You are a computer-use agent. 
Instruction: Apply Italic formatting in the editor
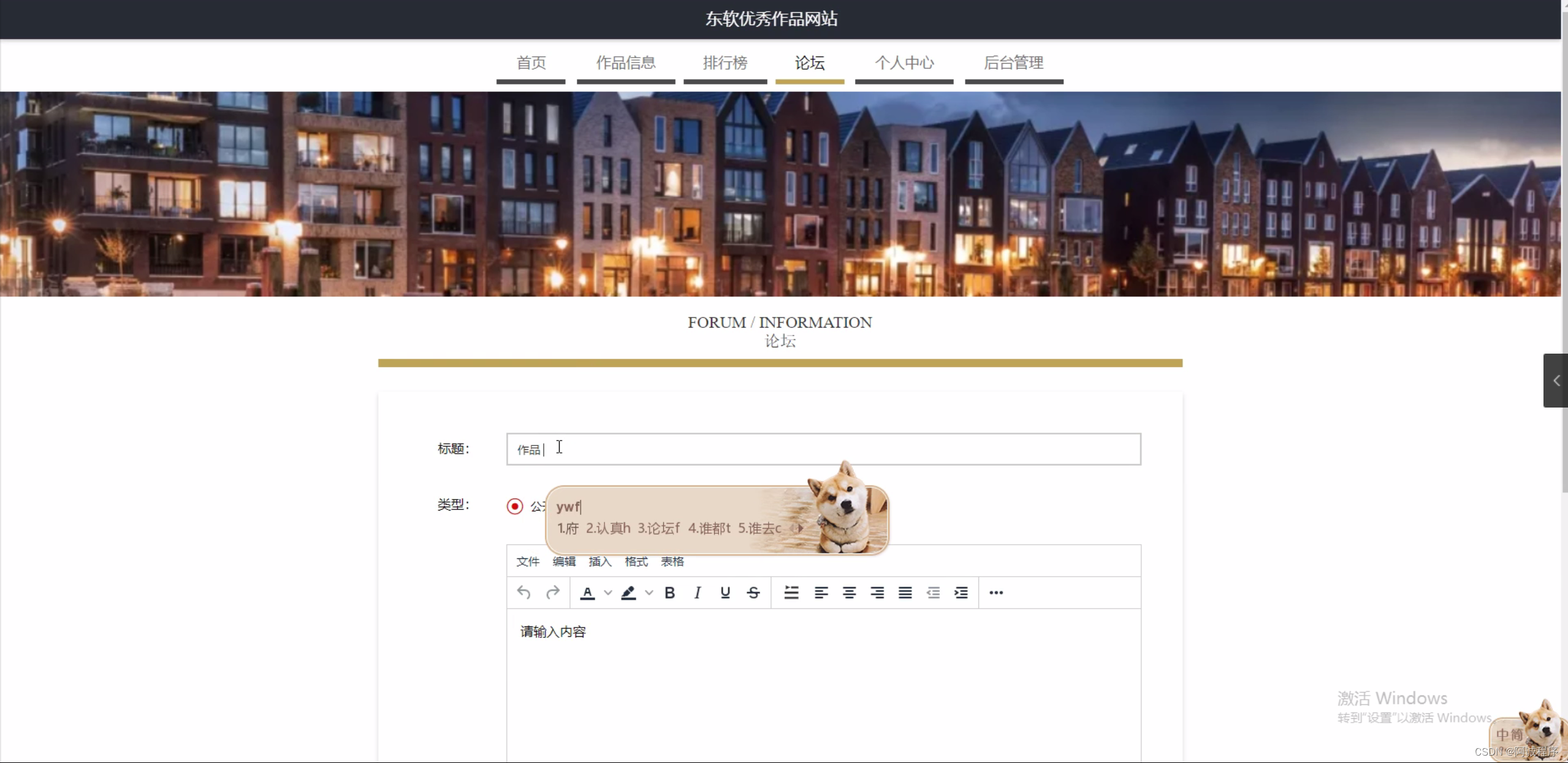697,593
